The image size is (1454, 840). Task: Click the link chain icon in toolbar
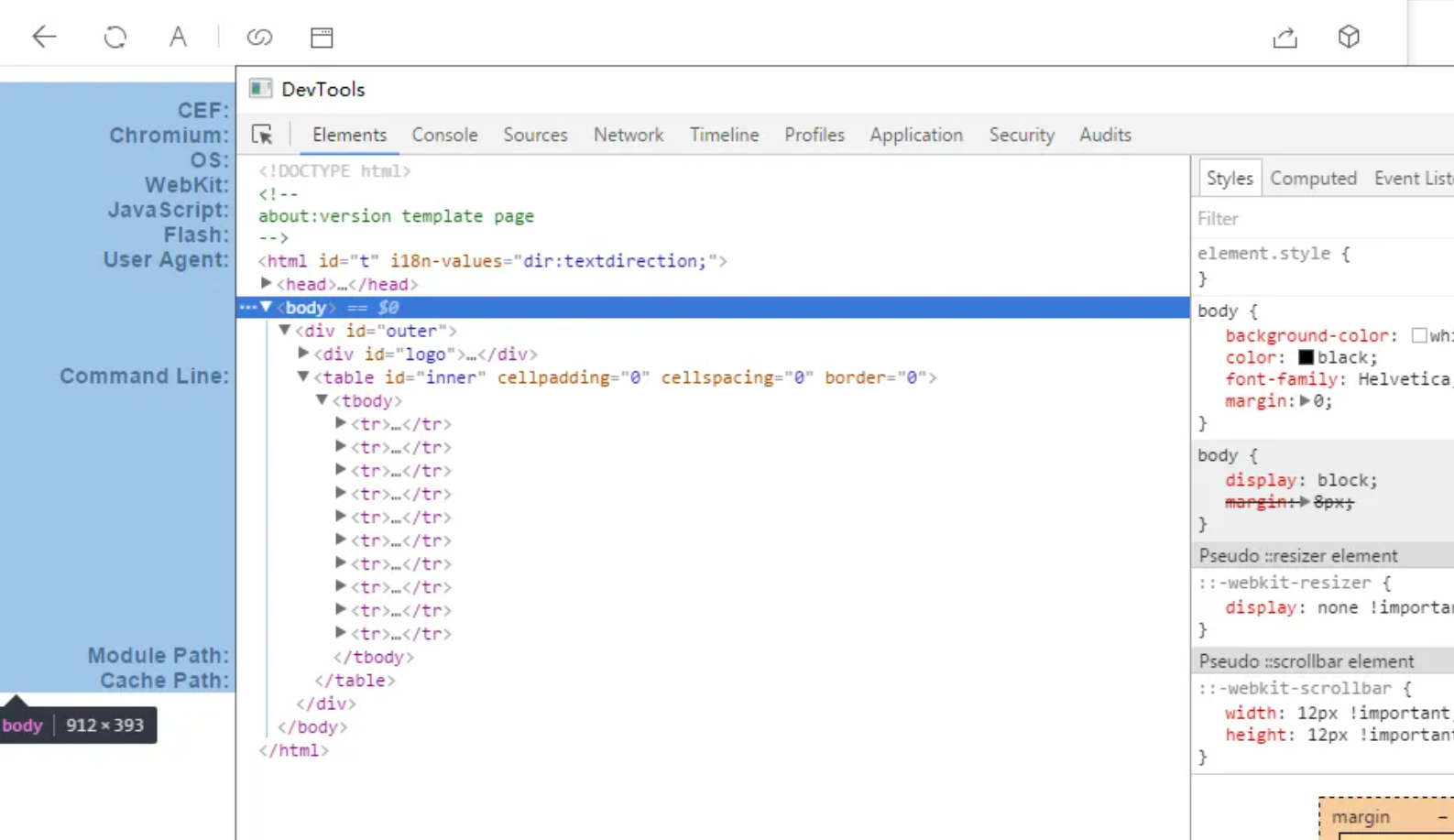[x=259, y=37]
